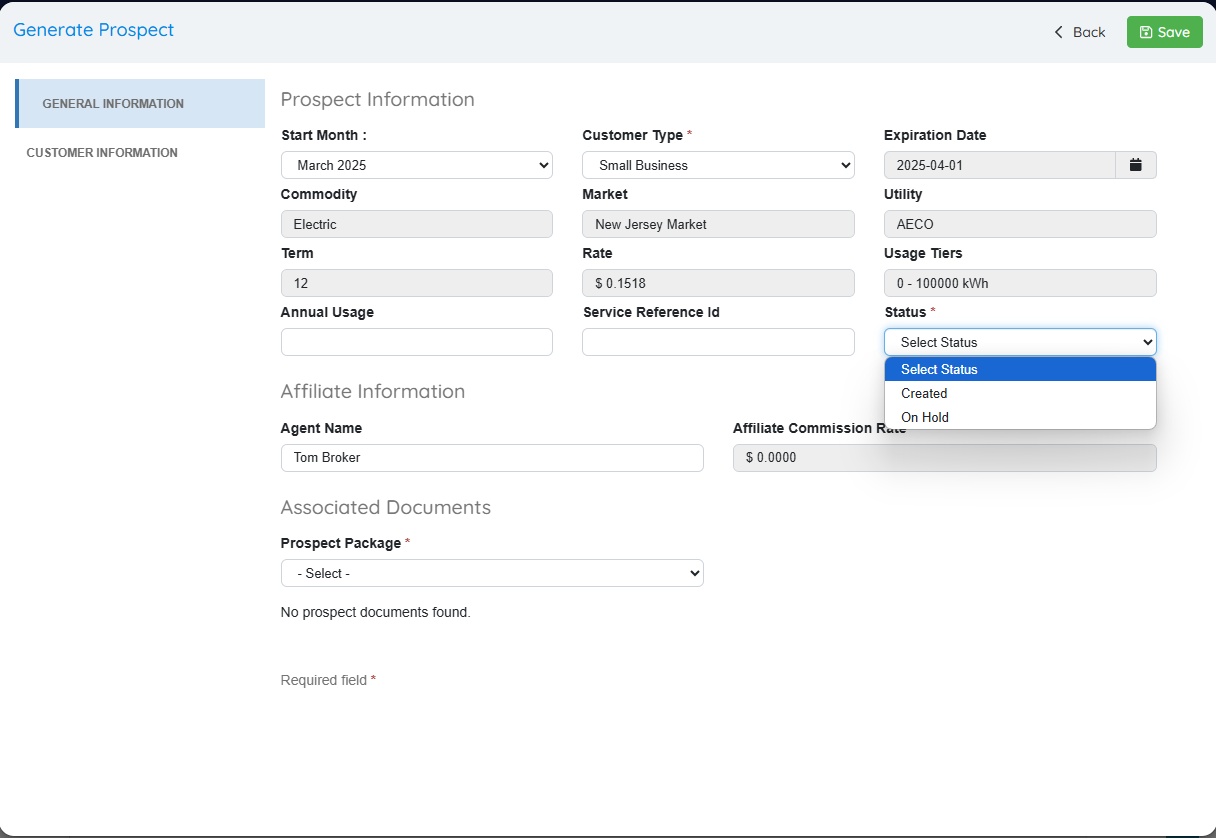
Task: Click the Expiration Date label
Action: [935, 135]
